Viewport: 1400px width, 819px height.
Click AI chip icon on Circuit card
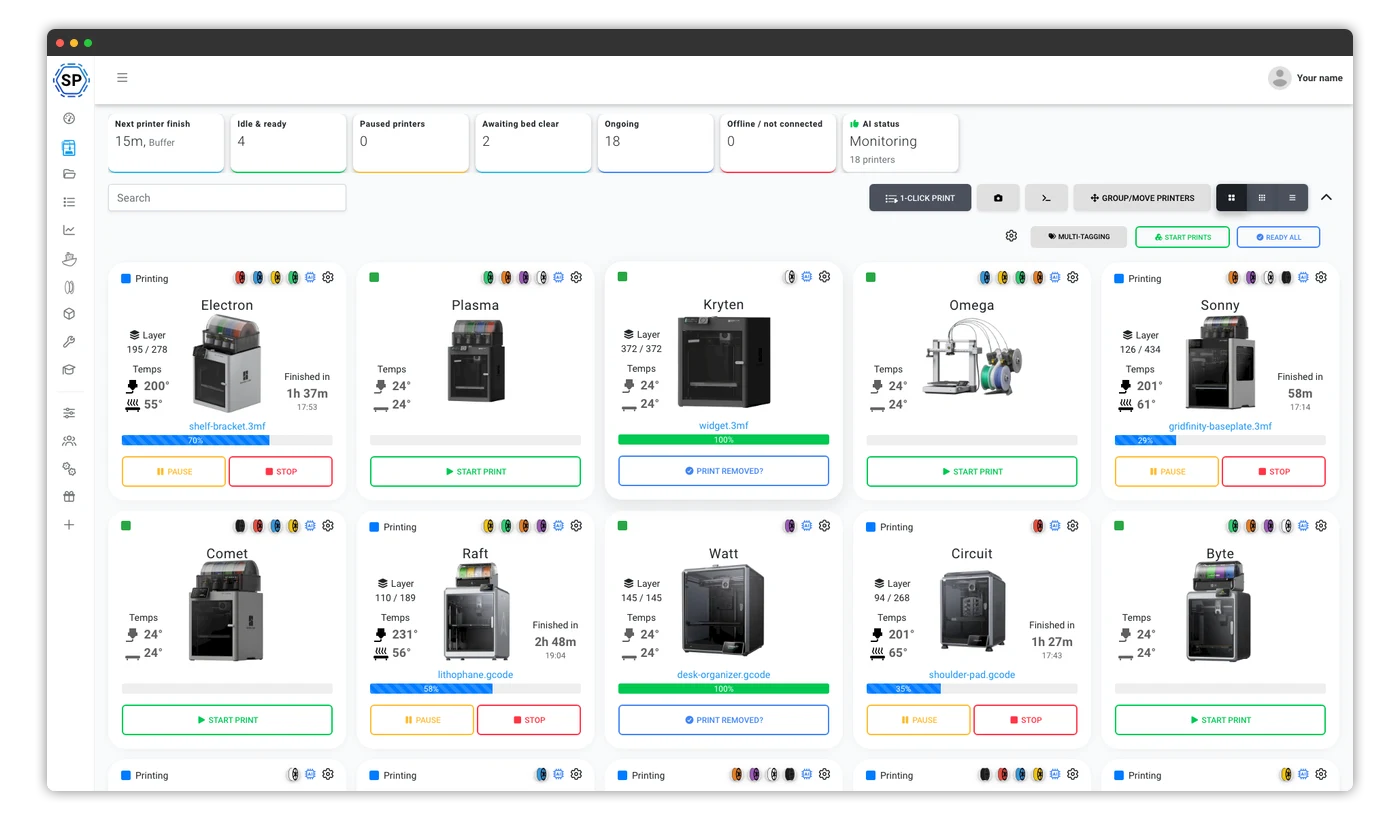(1055, 525)
